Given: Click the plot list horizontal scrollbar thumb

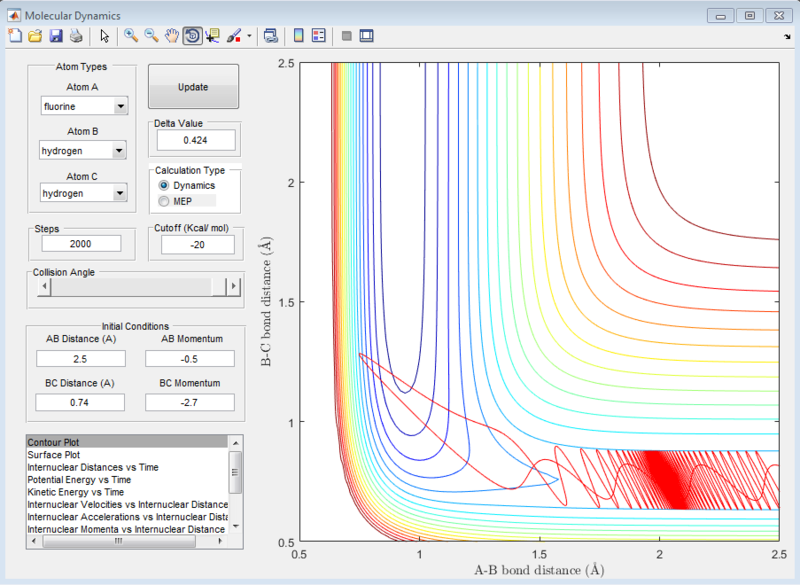Looking at the screenshot, I should click(x=118, y=541).
